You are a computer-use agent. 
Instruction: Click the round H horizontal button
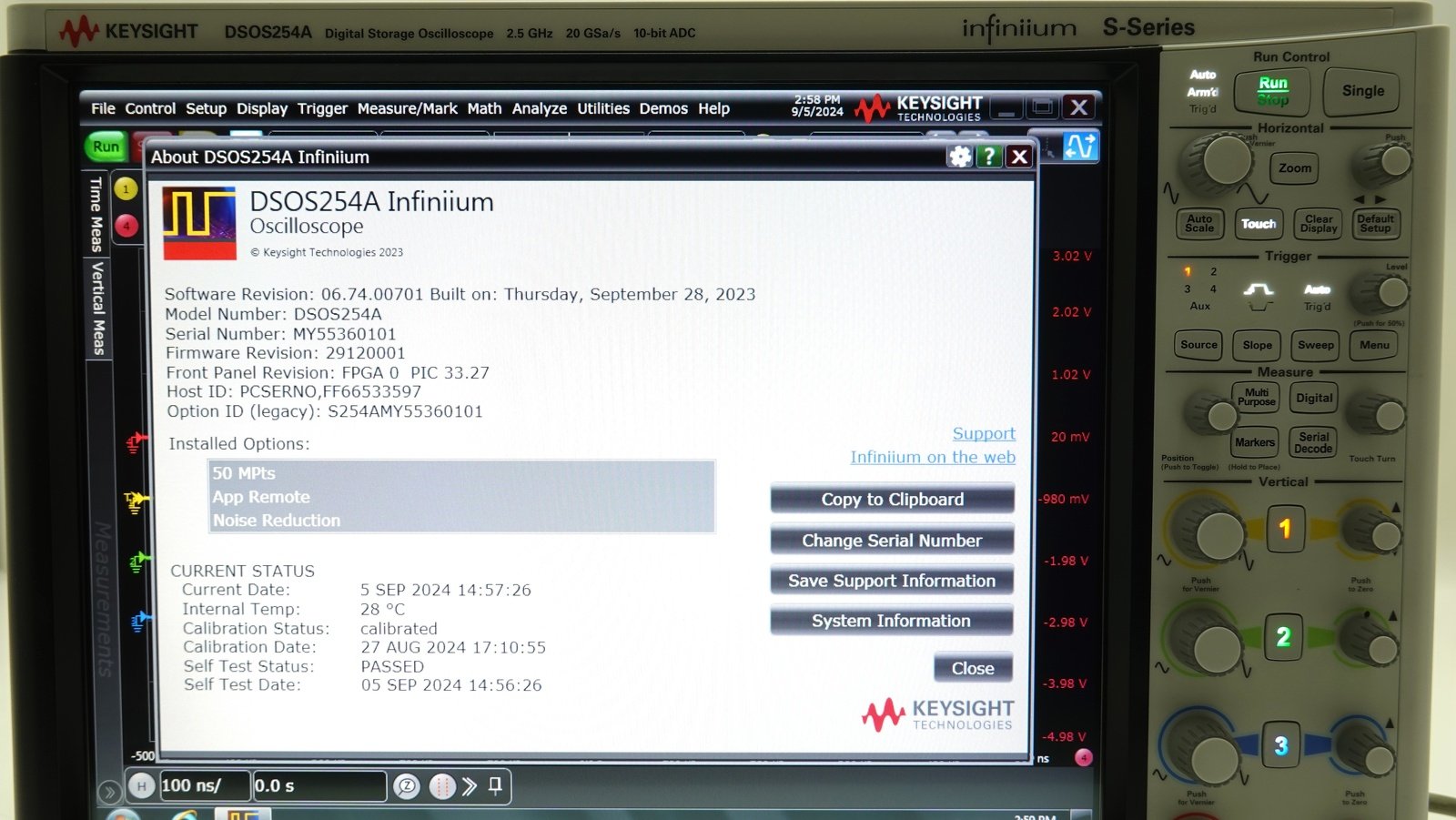point(141,785)
